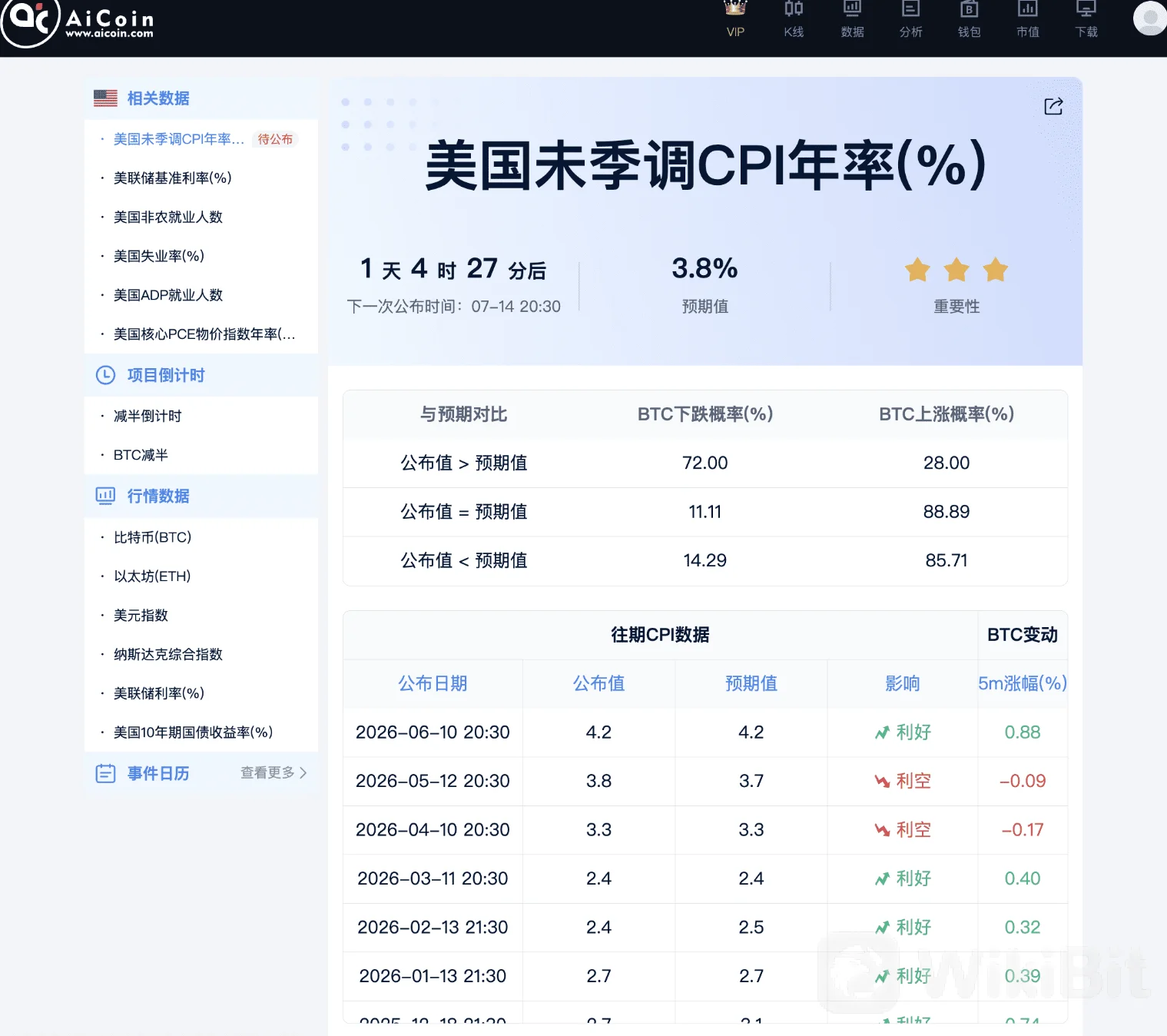Screen dimensions: 1167x1036
Task: Click the 待公布 tag
Action: click(x=275, y=139)
